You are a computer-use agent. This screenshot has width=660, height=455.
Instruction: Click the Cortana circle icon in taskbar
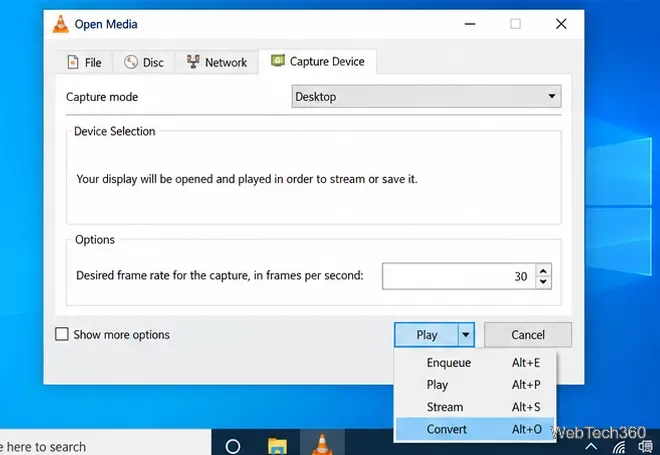pyautogui.click(x=233, y=446)
